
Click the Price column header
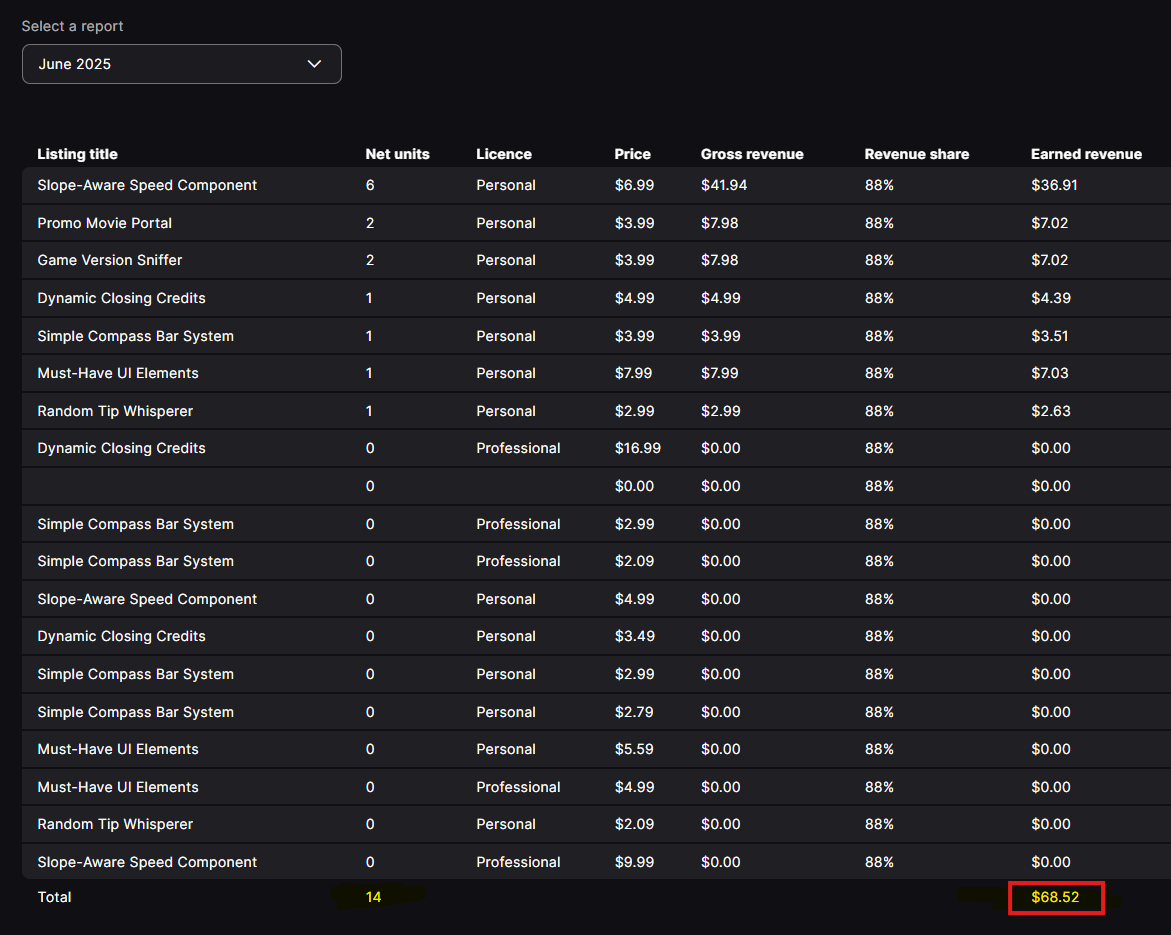tap(632, 154)
